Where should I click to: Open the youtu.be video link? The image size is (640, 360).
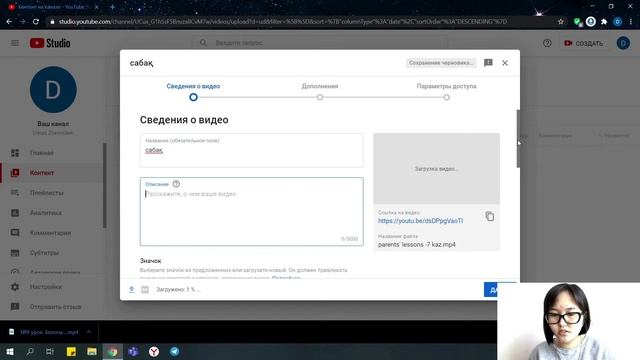(x=420, y=221)
